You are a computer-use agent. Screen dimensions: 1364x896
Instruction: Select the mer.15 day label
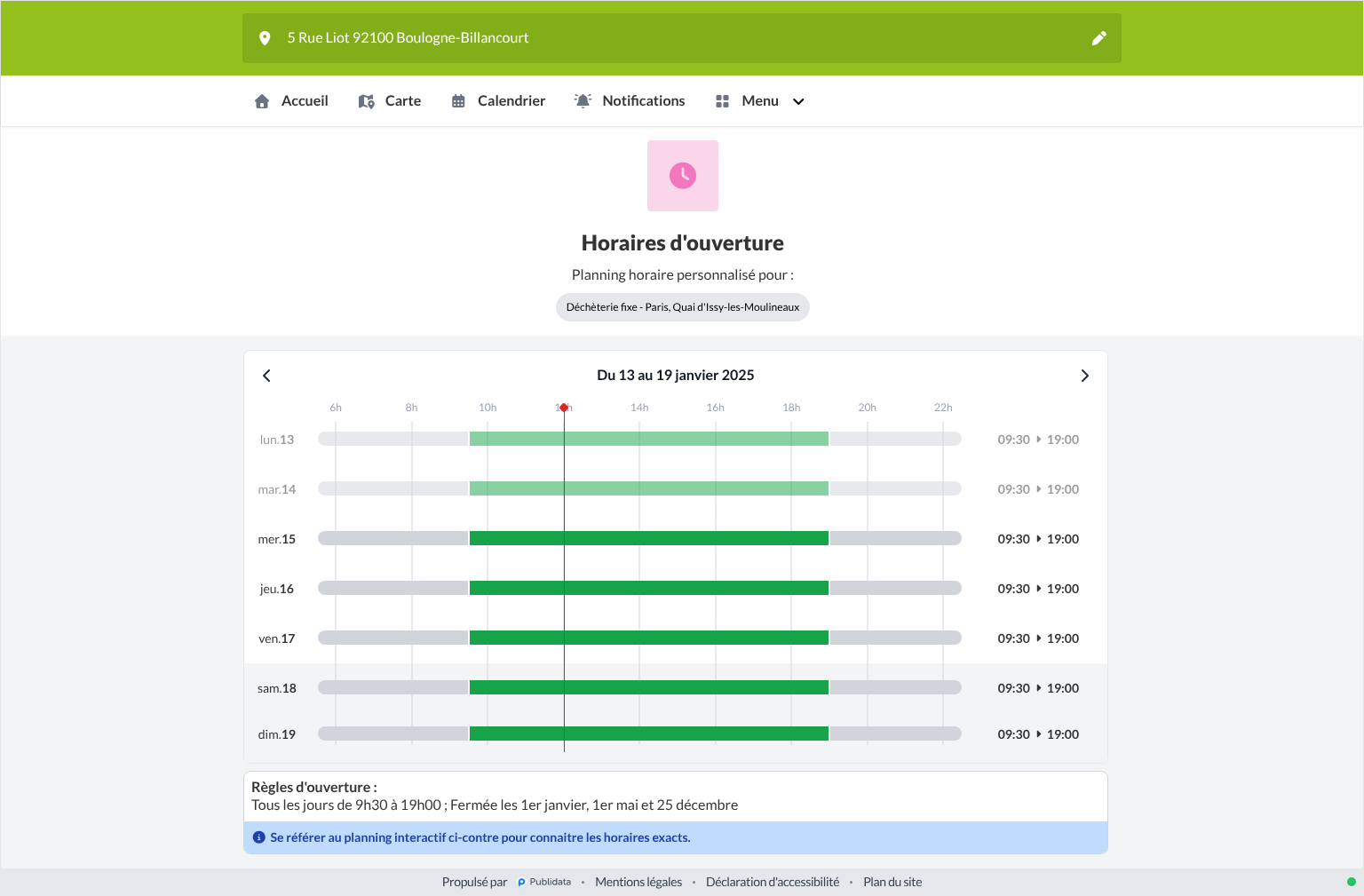coord(277,539)
